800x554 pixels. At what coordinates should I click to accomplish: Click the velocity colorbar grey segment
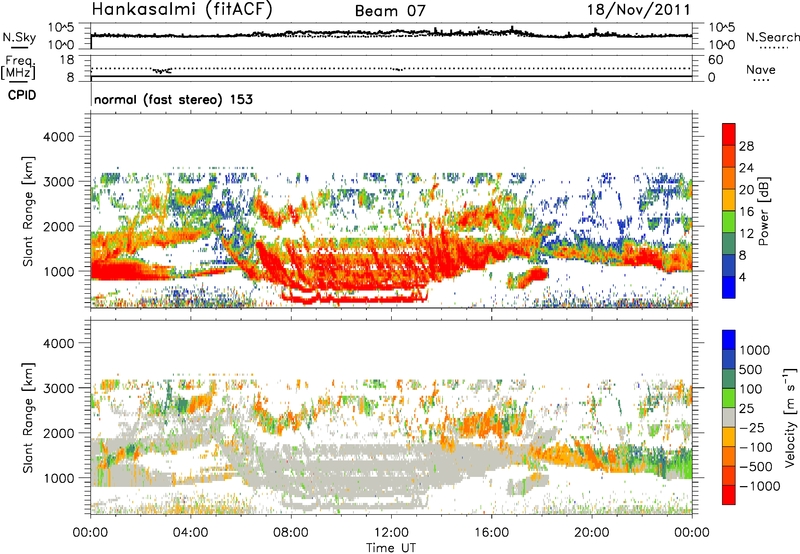[x=729, y=417]
